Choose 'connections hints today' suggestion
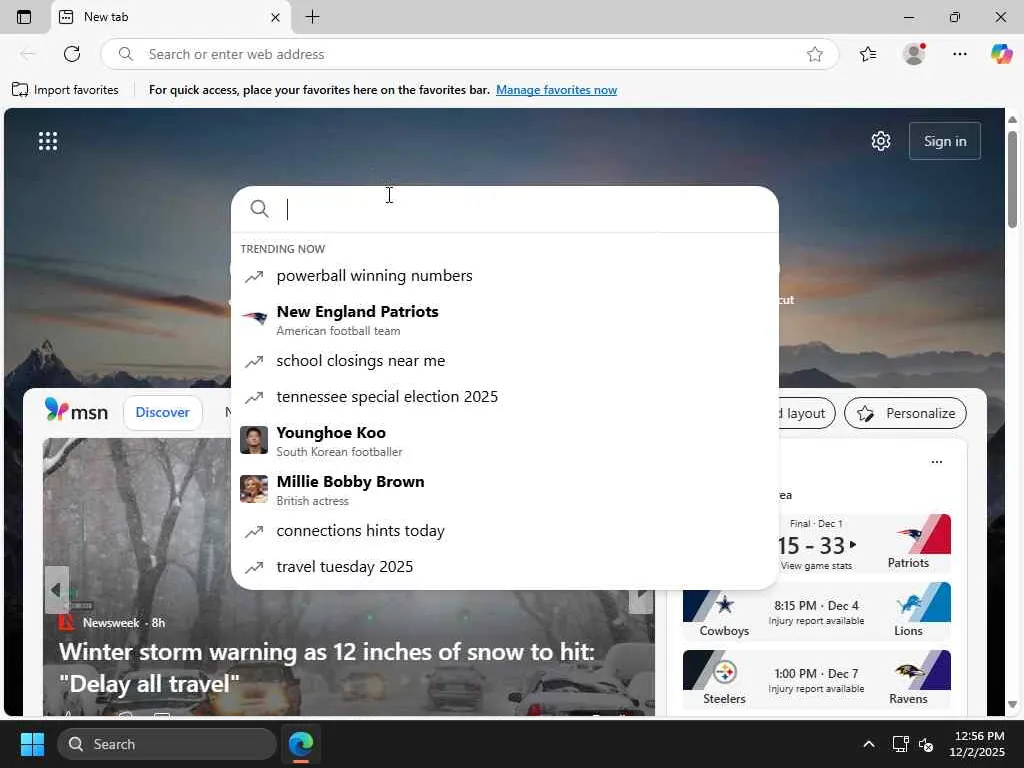 pos(504,530)
